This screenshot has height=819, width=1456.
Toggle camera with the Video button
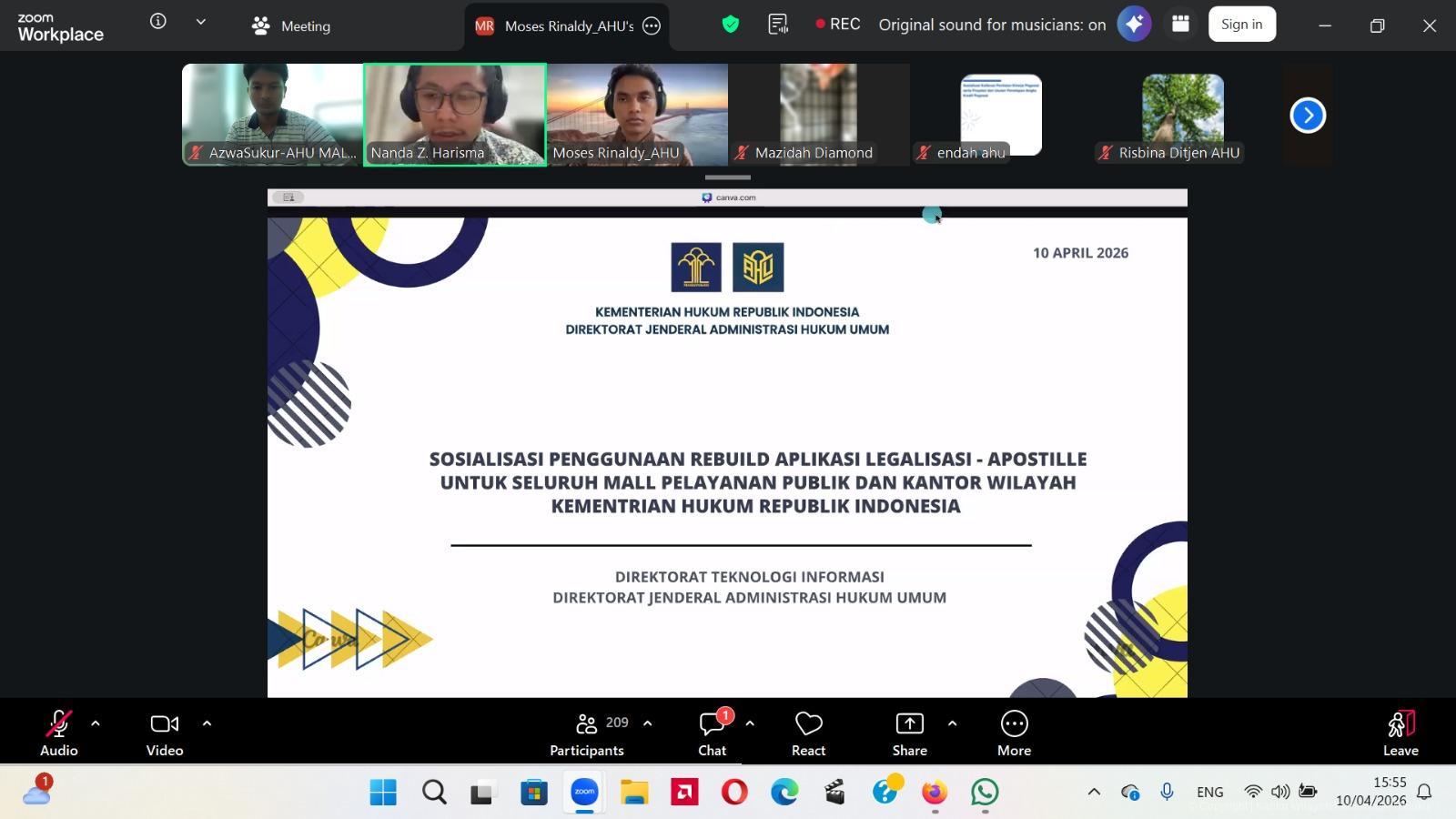[x=165, y=733]
